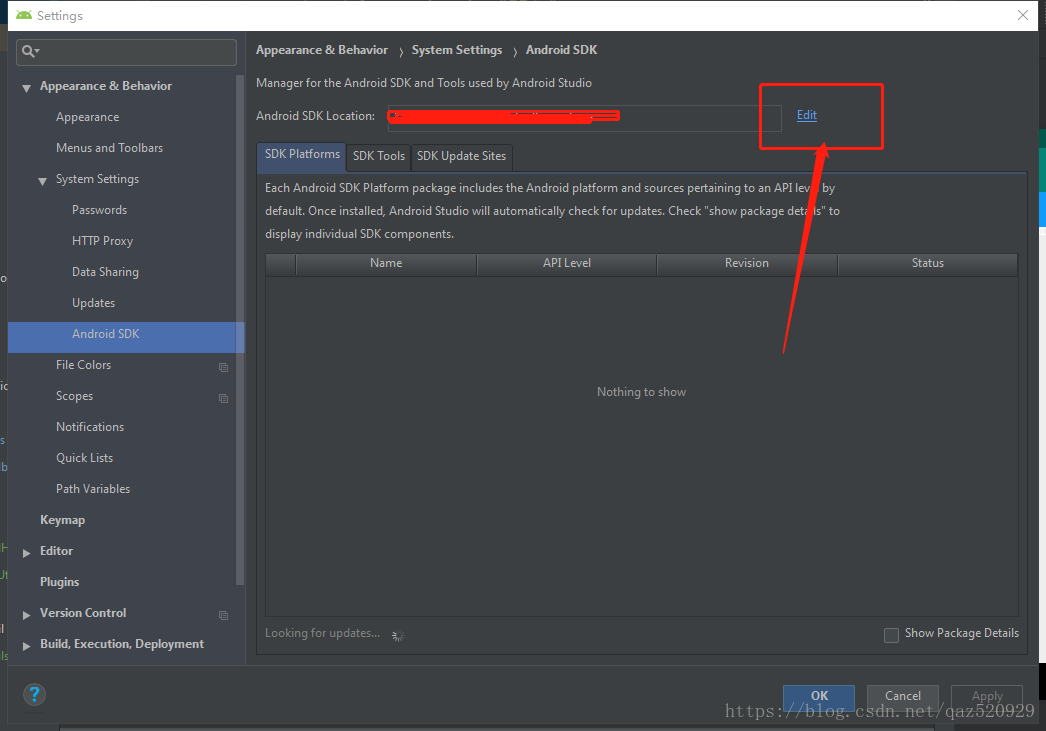Image resolution: width=1046 pixels, height=731 pixels.
Task: Open the SDK Update Sites tab
Action: [x=462, y=157]
